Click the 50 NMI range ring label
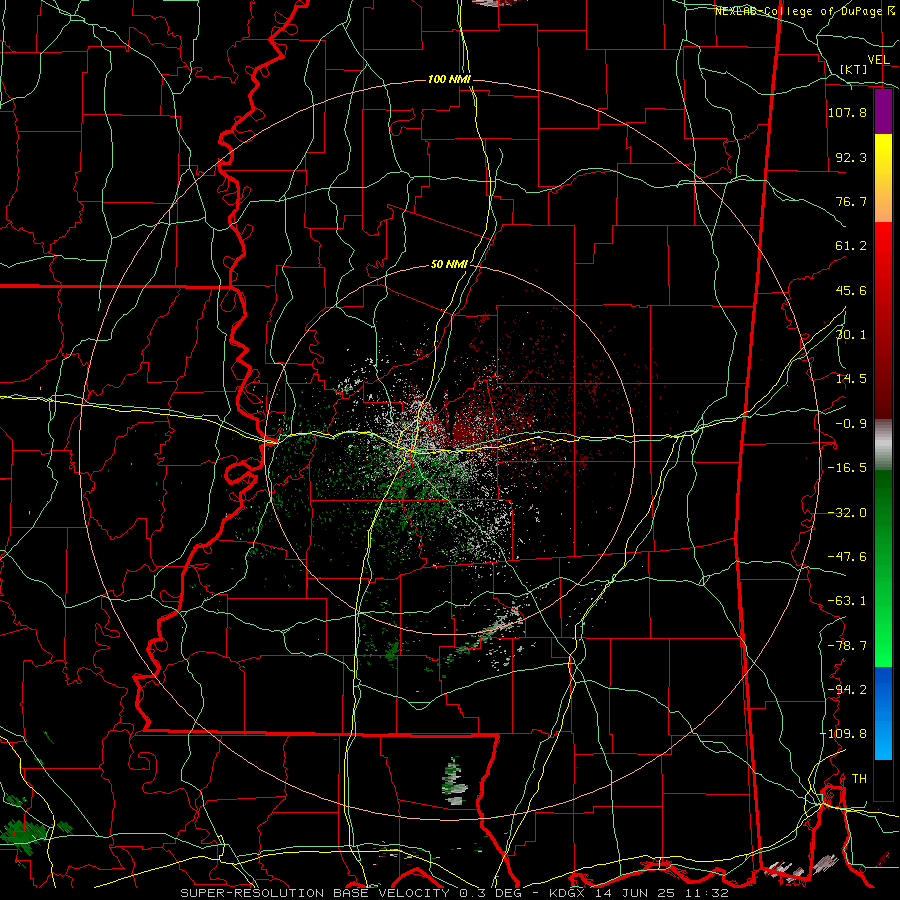 [x=449, y=264]
